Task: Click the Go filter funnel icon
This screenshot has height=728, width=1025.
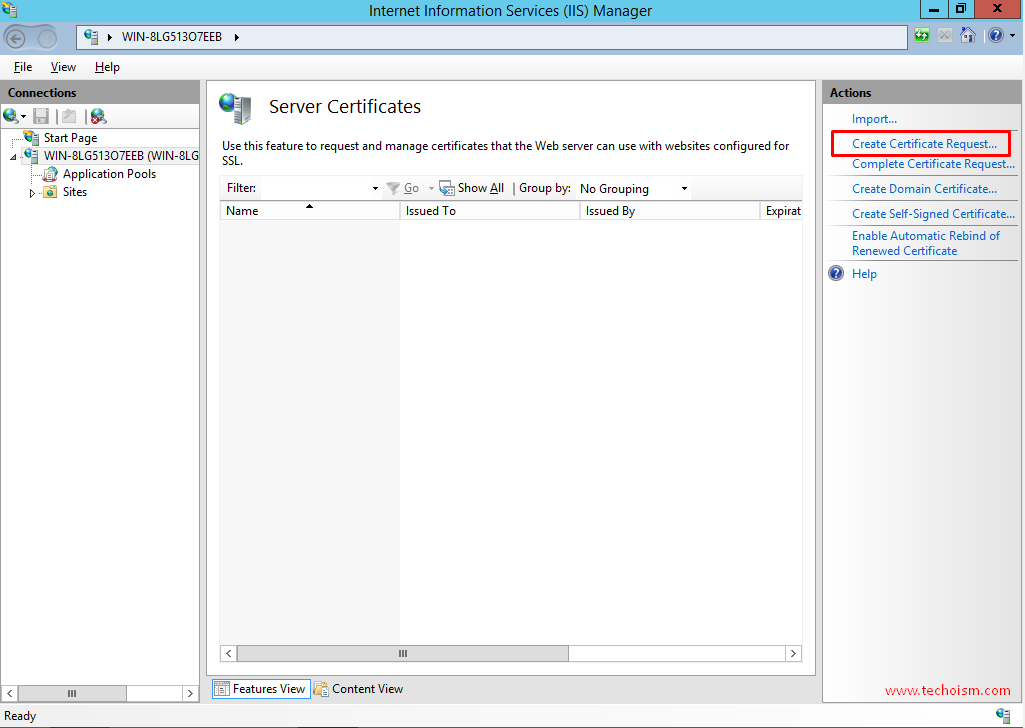Action: click(393, 188)
